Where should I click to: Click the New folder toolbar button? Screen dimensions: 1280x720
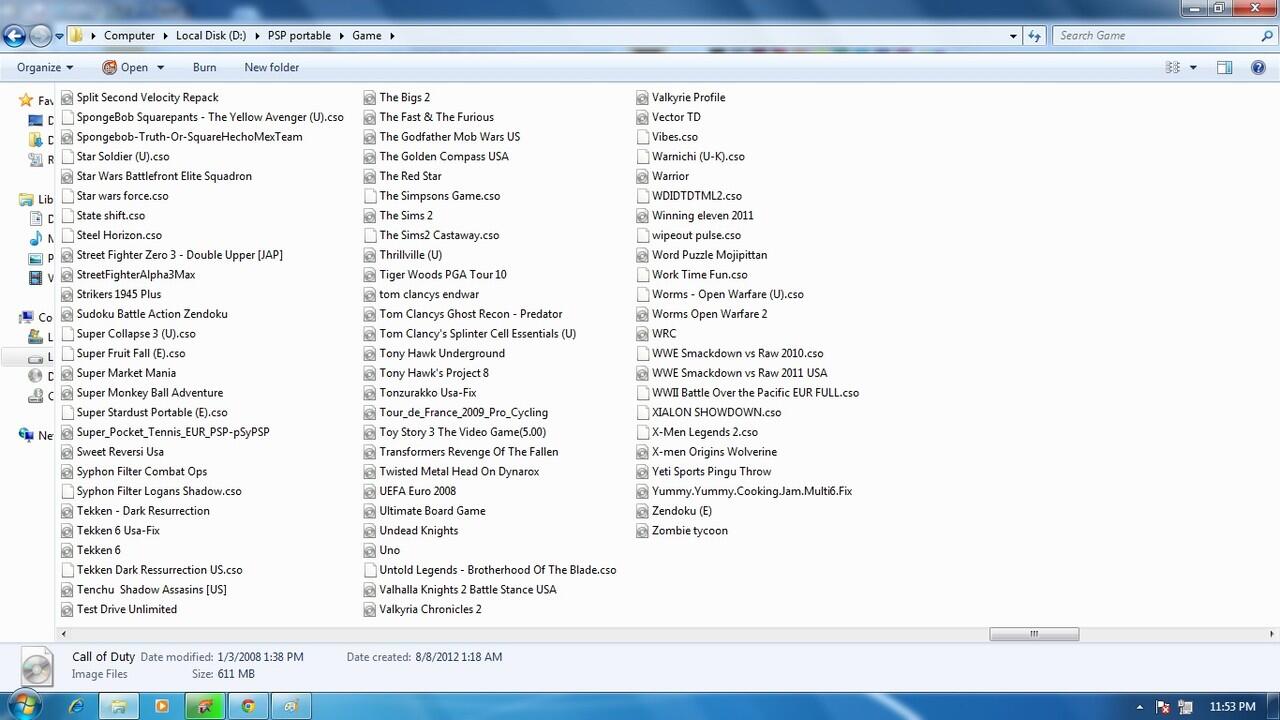click(272, 68)
